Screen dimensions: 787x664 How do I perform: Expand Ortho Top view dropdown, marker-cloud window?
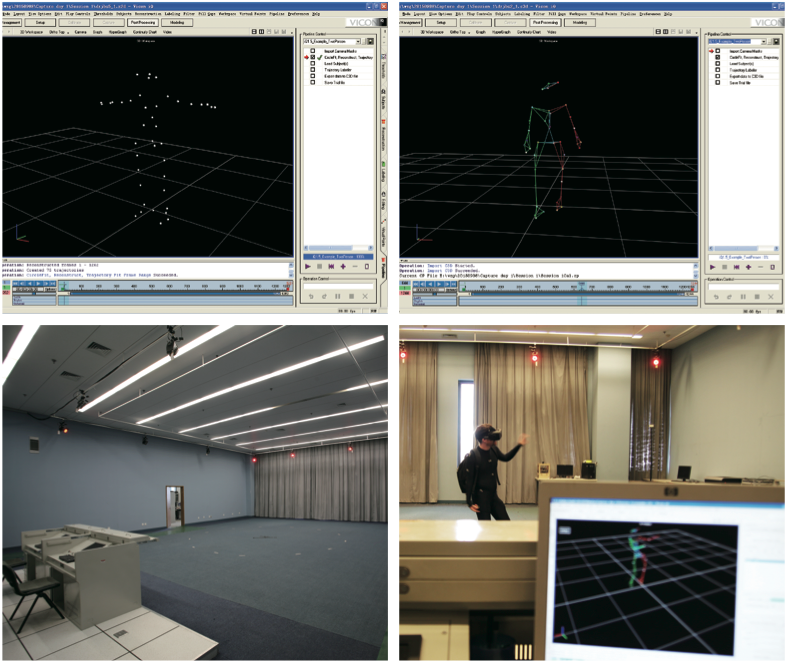68,32
